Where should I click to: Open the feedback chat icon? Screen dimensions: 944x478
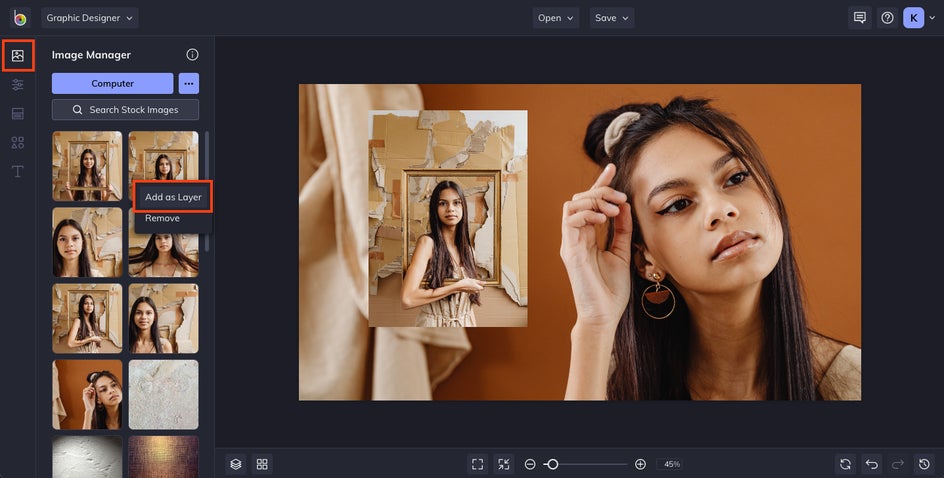pyautogui.click(x=860, y=18)
